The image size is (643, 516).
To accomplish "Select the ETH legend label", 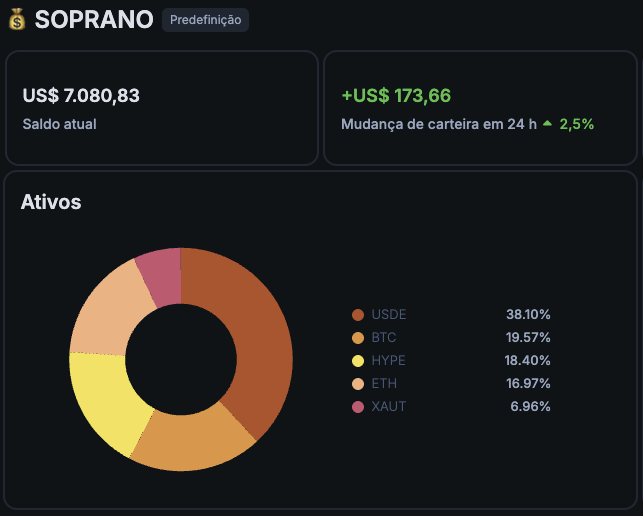I will point(384,384).
